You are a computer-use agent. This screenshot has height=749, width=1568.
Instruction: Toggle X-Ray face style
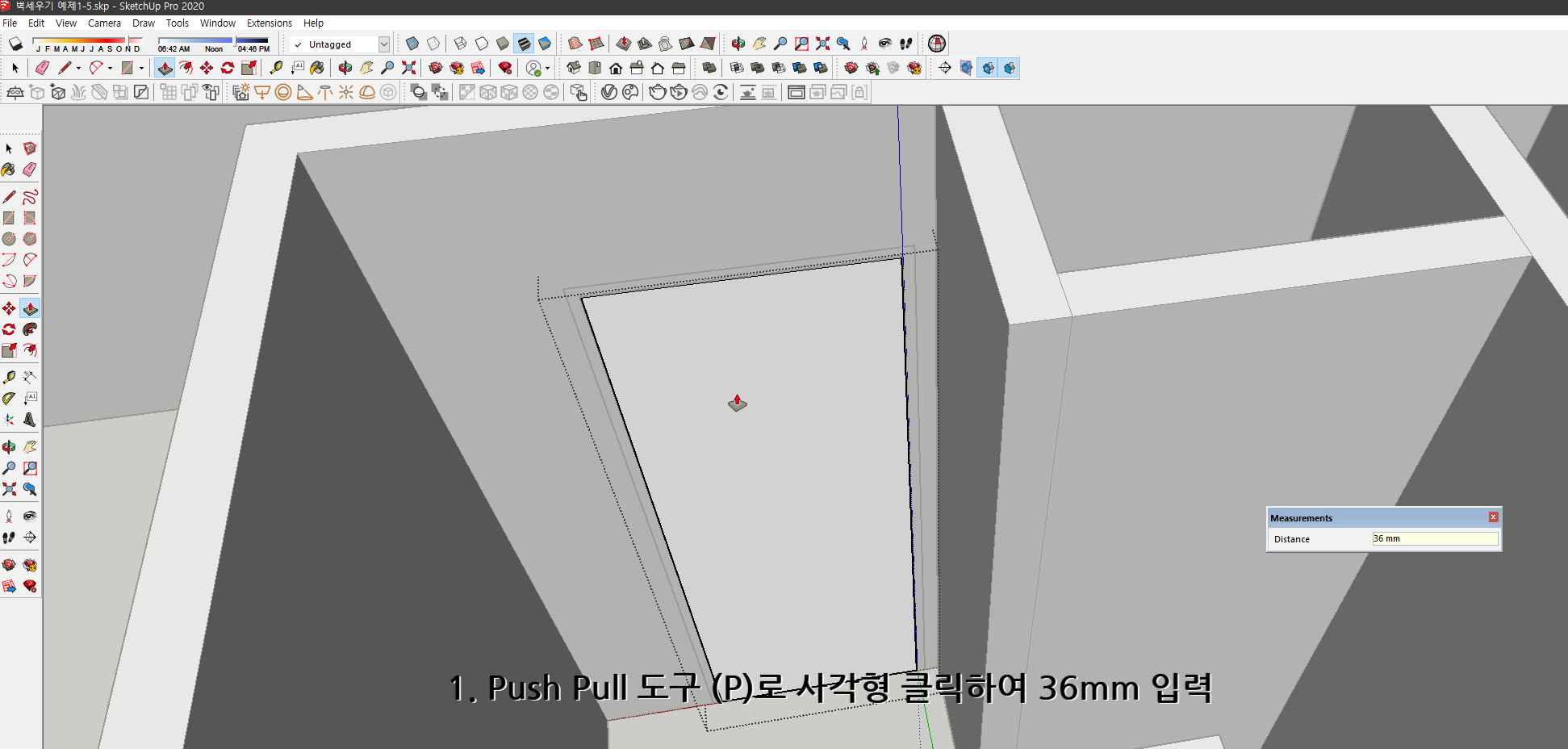click(412, 44)
